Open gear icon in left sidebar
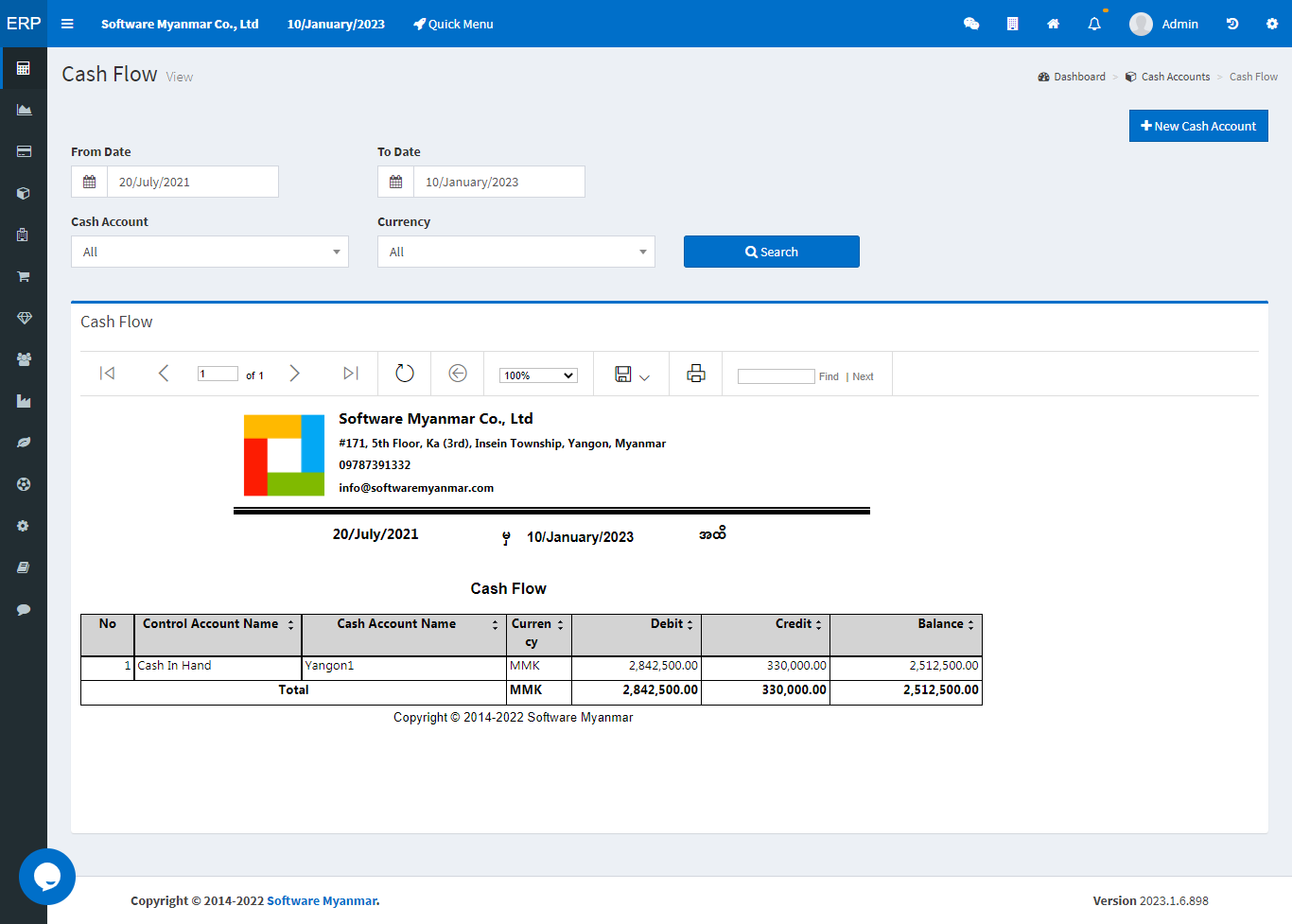Image resolution: width=1292 pixels, height=924 pixels. click(24, 526)
